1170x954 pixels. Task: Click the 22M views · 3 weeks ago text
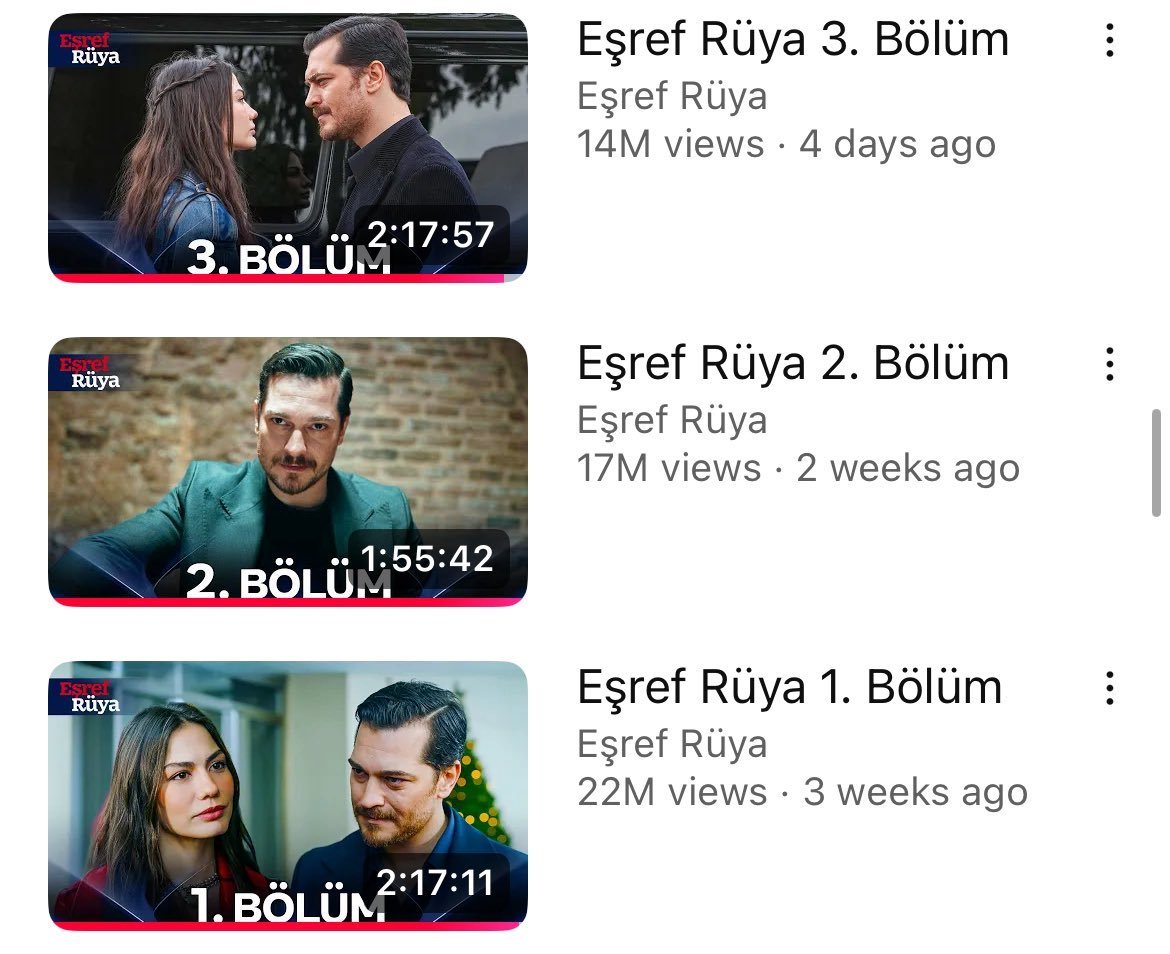[802, 792]
